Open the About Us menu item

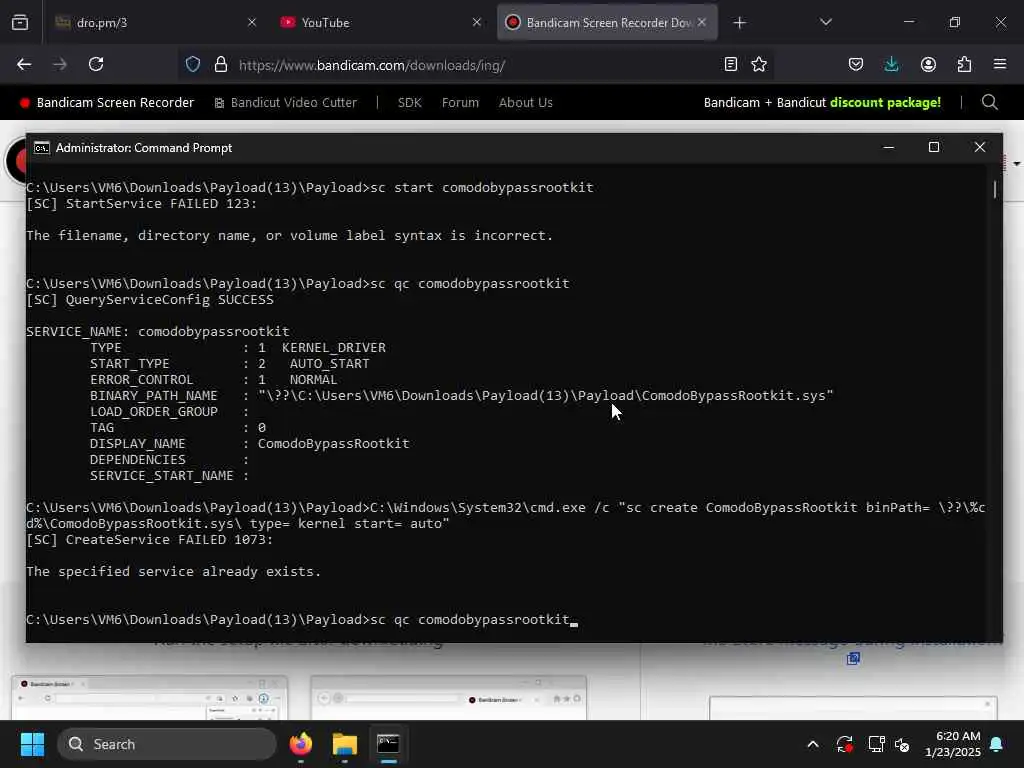tap(526, 103)
